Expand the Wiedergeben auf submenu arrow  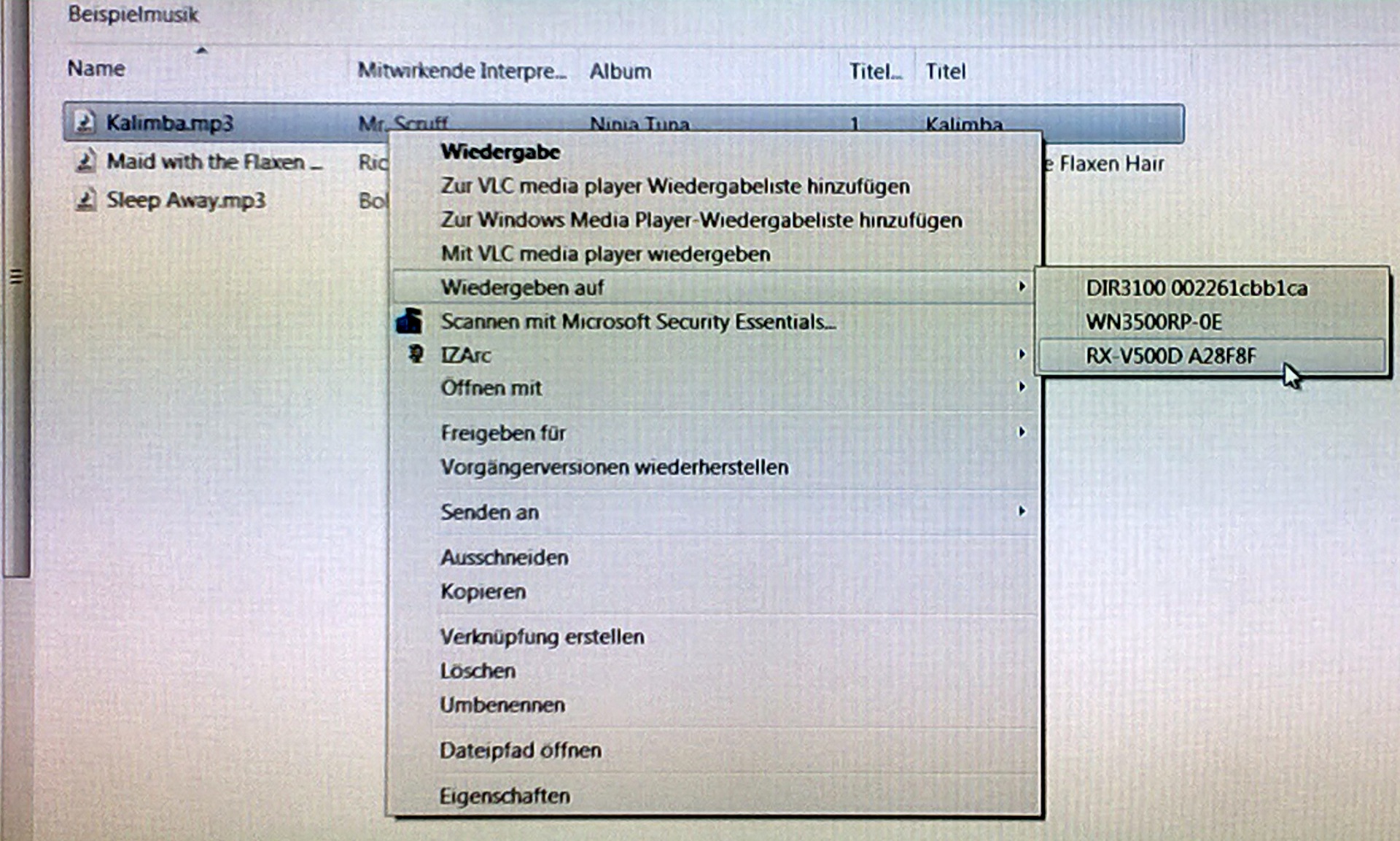tap(1022, 287)
